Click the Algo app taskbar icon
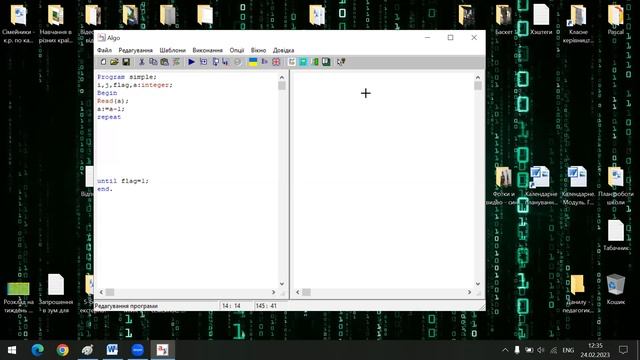This screenshot has height=360, width=640. (x=162, y=350)
